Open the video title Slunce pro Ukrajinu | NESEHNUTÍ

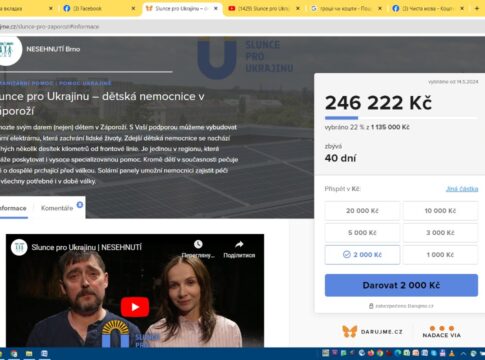pyautogui.click(x=87, y=247)
